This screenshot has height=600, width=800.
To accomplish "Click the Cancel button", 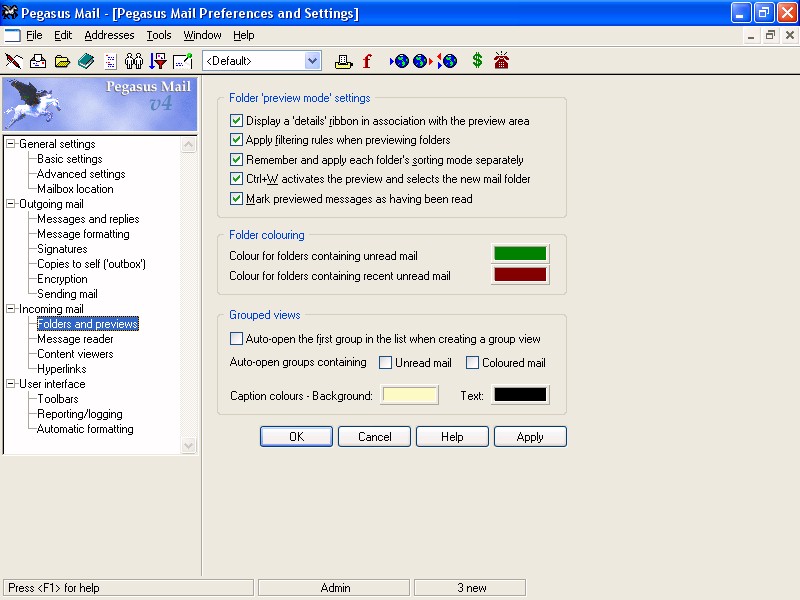I will 374,437.
